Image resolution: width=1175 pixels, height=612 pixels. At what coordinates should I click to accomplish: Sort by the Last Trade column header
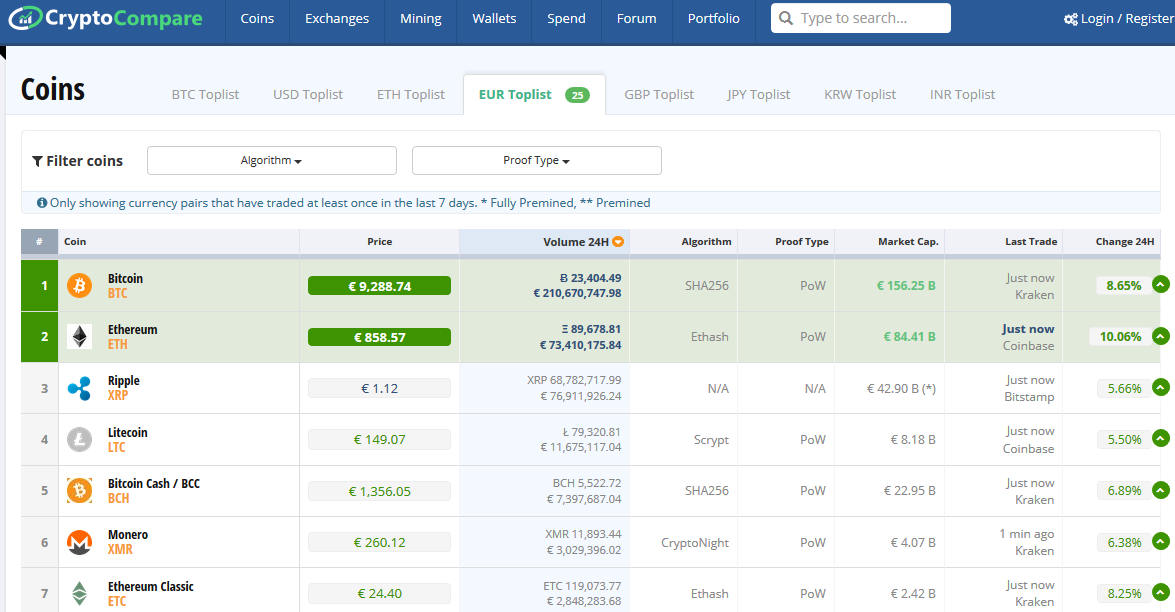[1004, 242]
